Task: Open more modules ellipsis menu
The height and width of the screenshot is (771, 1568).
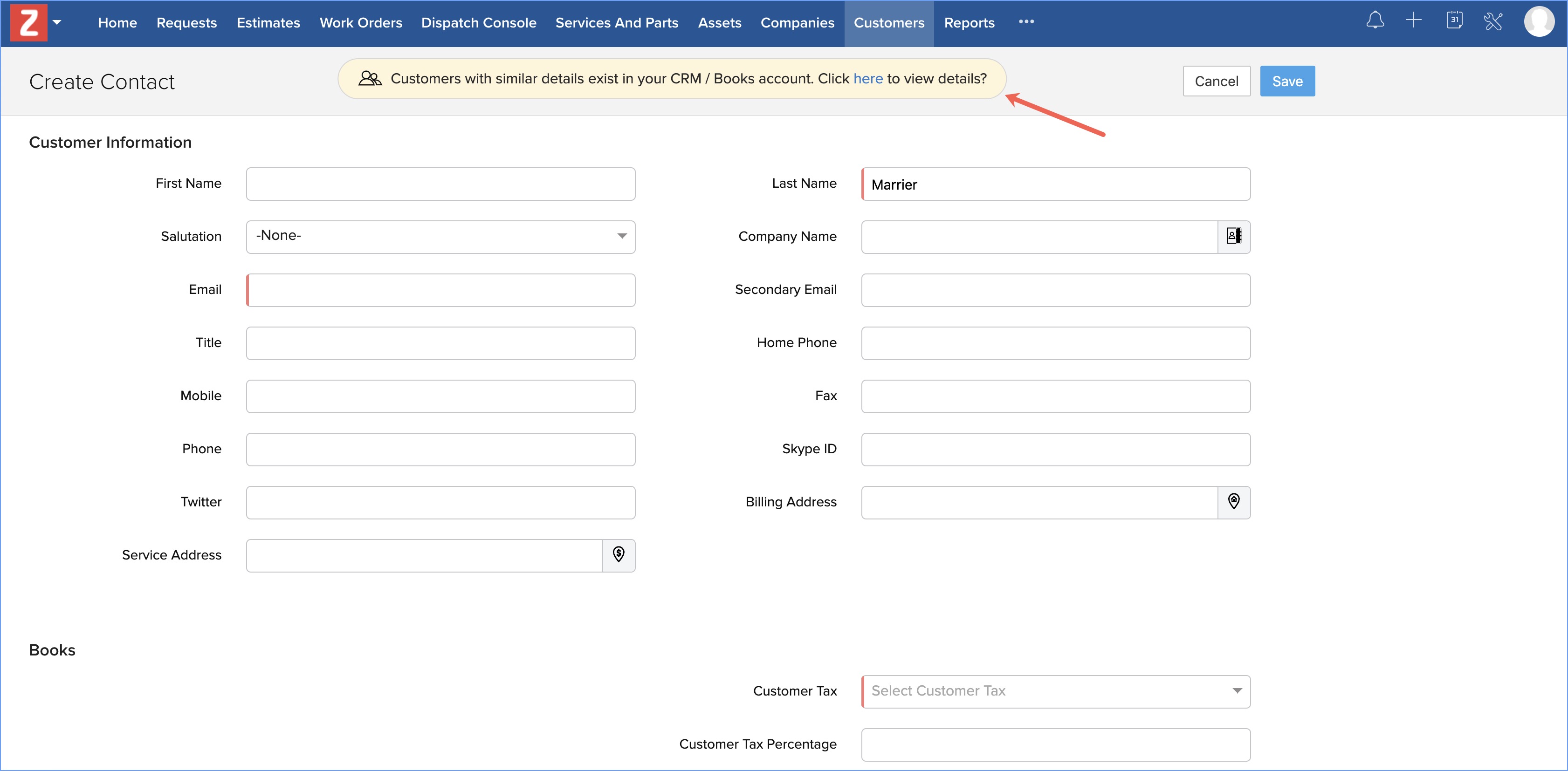Action: pos(1026,22)
